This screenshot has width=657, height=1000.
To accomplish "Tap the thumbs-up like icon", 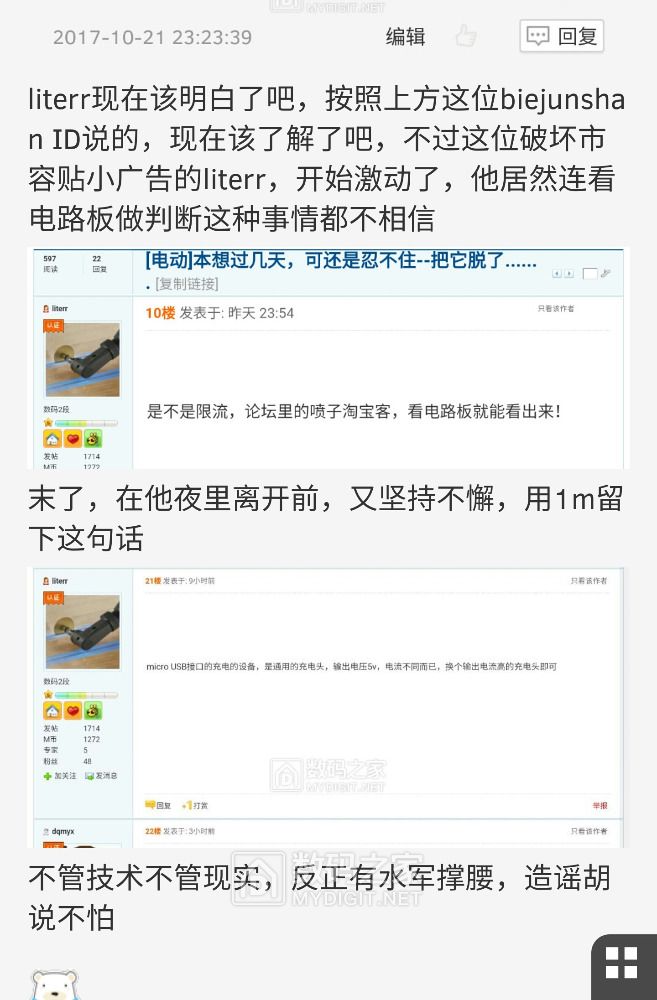I will click(466, 36).
